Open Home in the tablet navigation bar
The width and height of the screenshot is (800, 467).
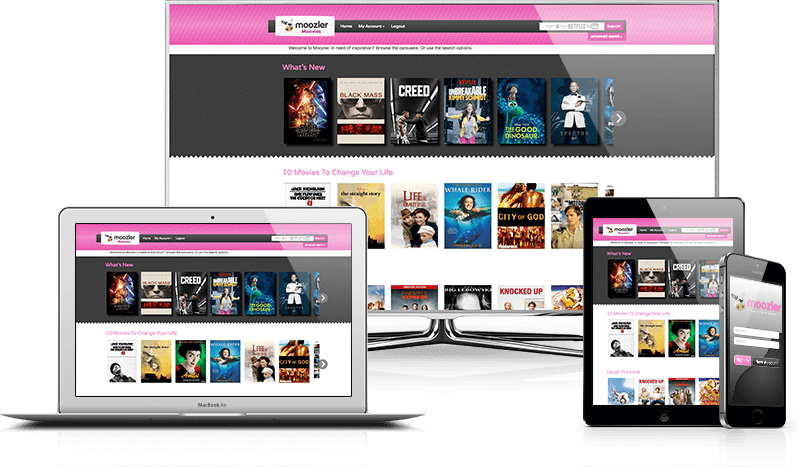[643, 230]
